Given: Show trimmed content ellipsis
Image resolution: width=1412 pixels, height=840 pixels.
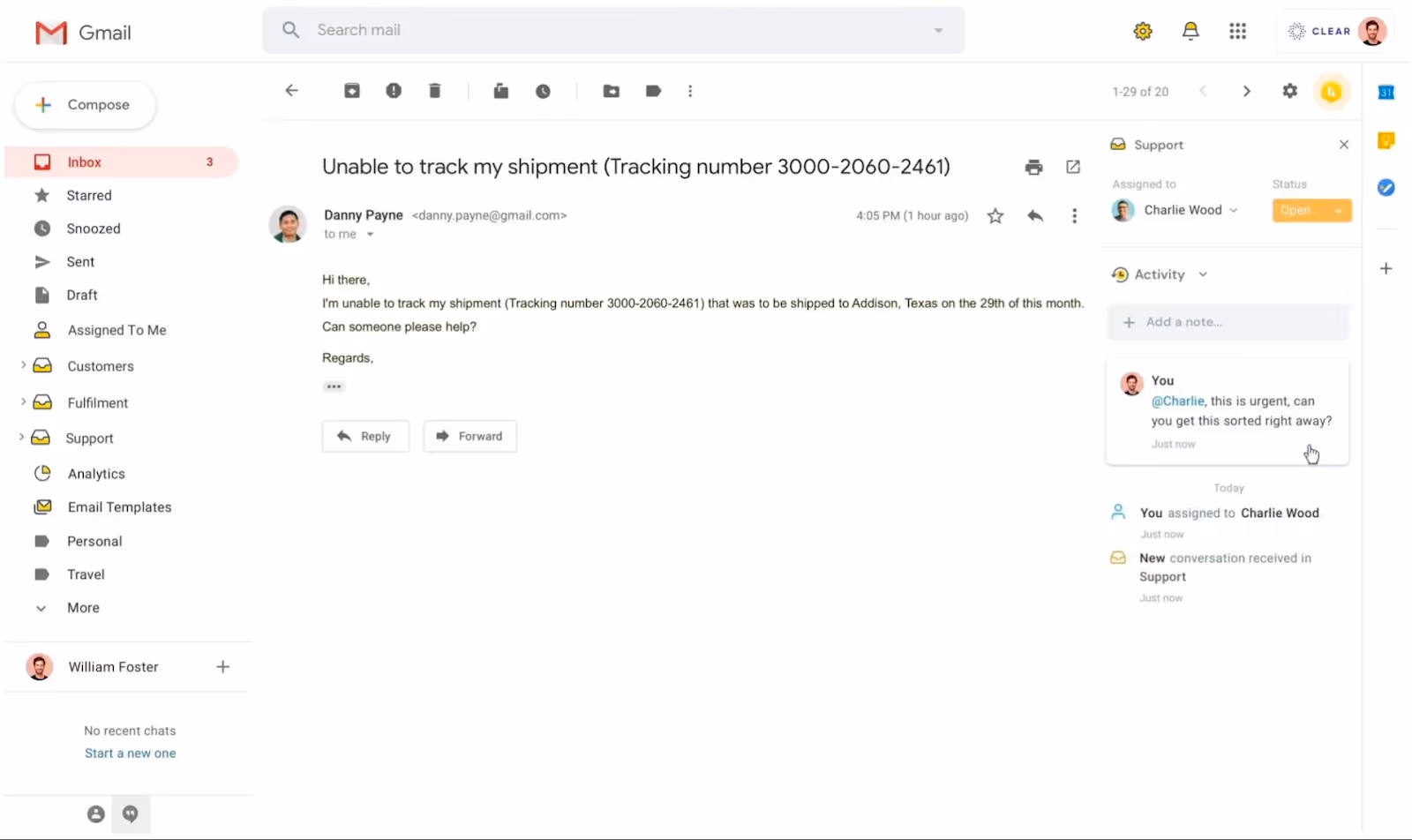Looking at the screenshot, I should pos(334,386).
